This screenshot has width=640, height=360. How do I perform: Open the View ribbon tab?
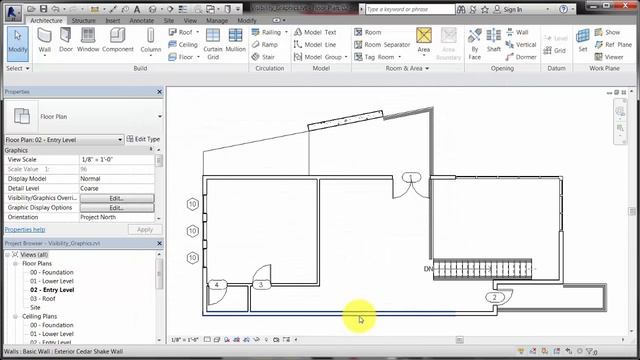click(190, 20)
